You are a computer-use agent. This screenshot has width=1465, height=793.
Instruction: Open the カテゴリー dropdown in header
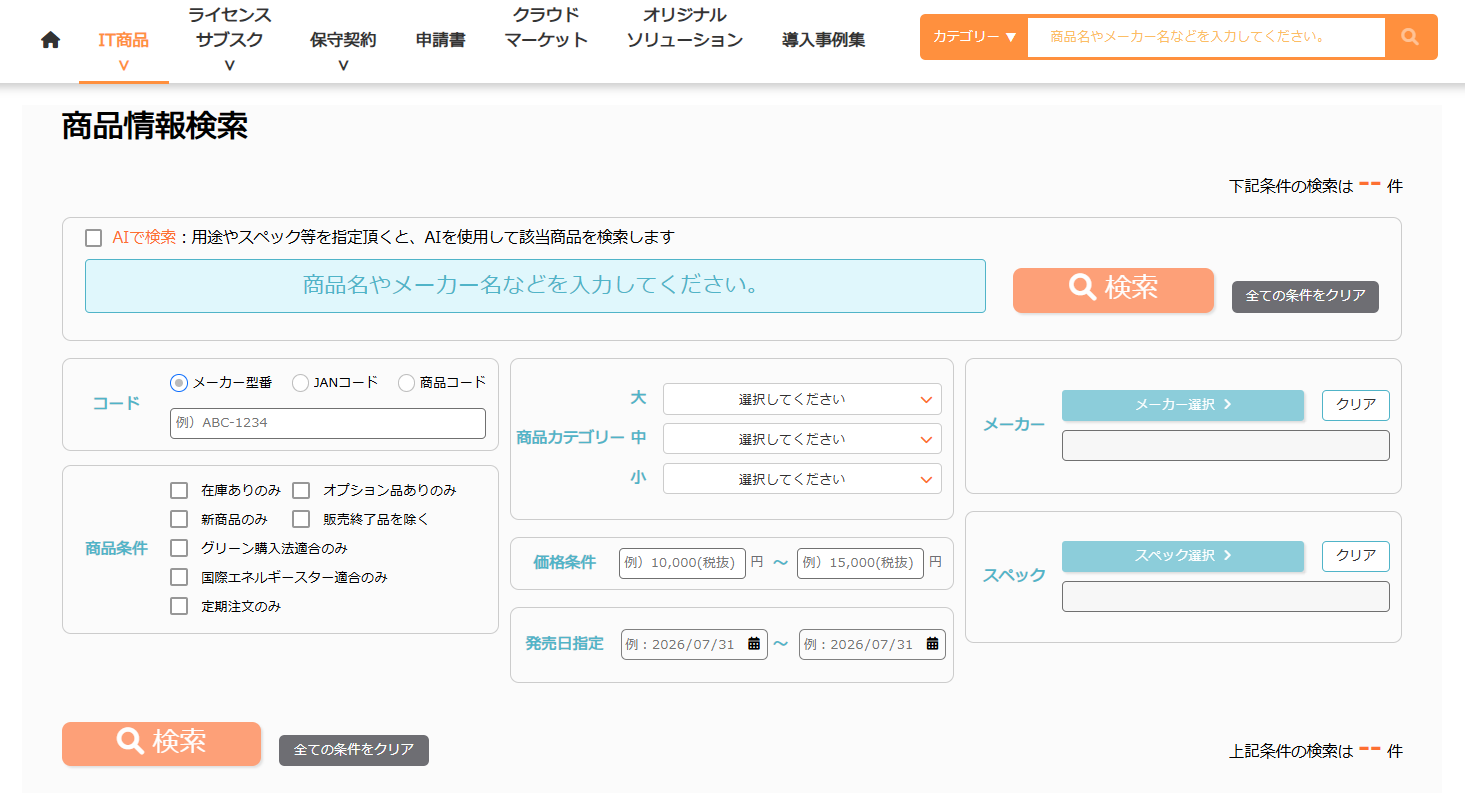tap(974, 37)
